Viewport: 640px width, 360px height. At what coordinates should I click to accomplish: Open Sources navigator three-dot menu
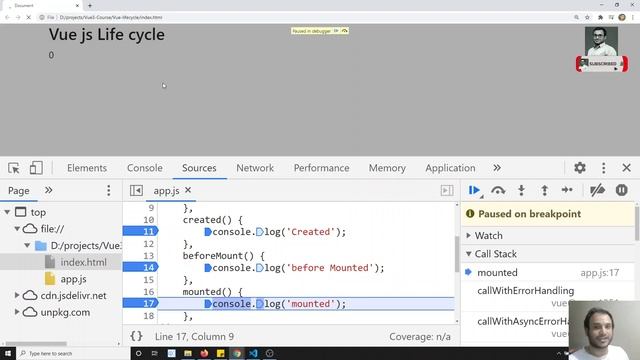(109, 191)
